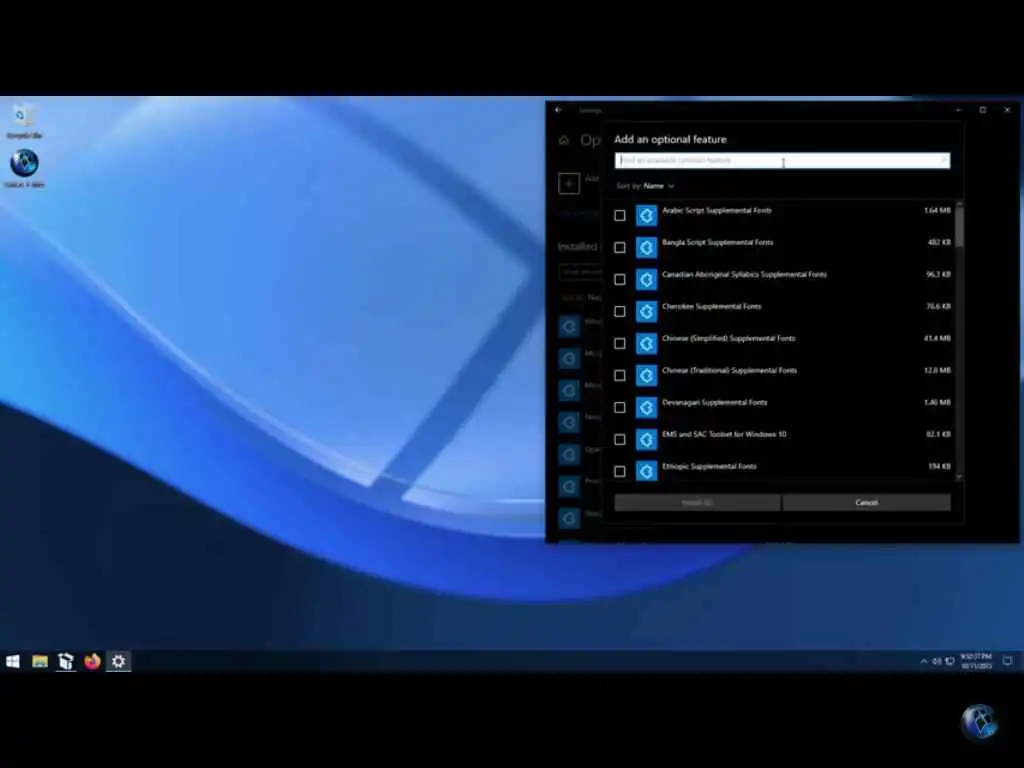Viewport: 1024px width, 768px height.
Task: Select the Recycle Bin desktop icon
Action: coord(24,121)
